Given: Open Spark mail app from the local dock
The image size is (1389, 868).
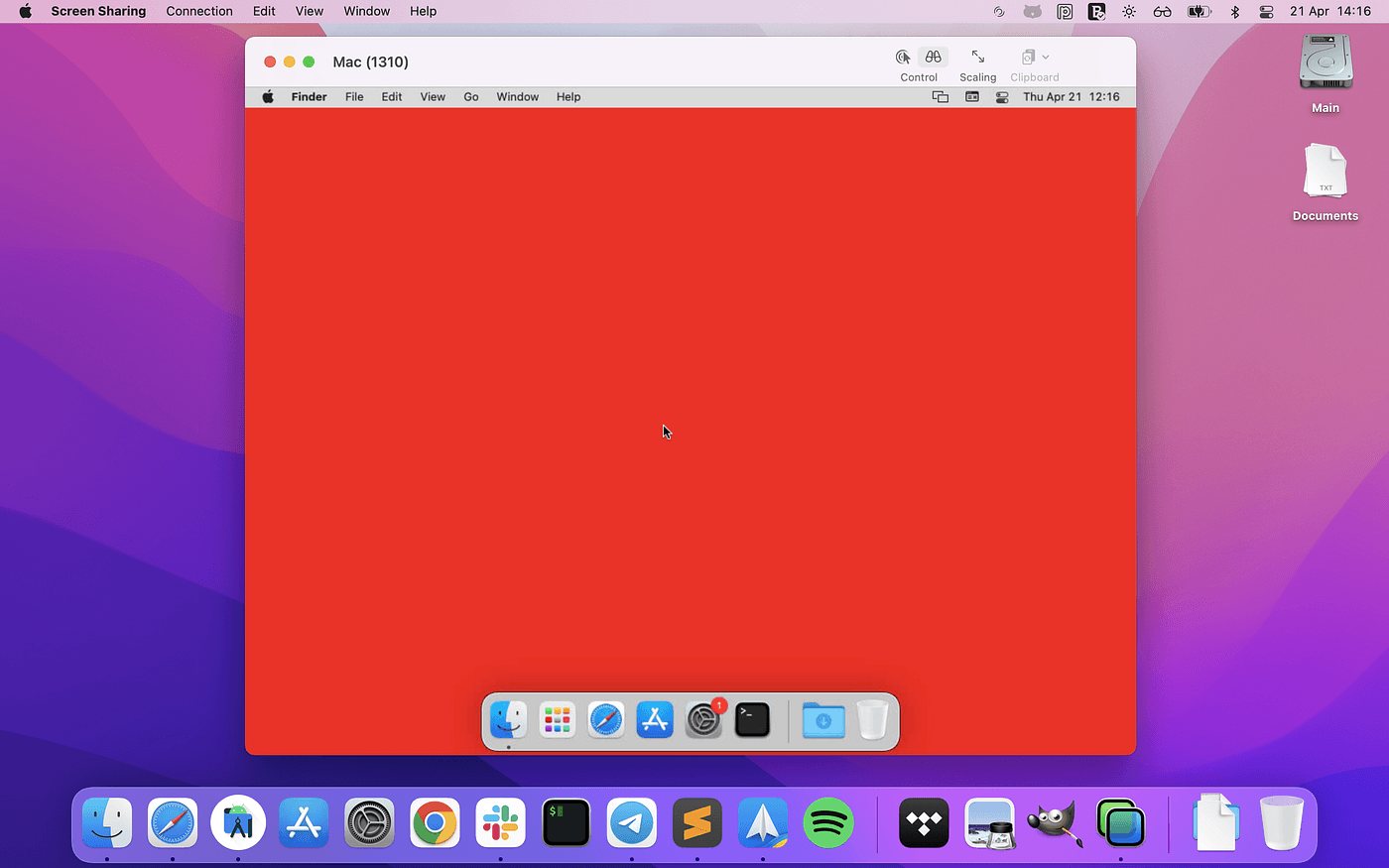Looking at the screenshot, I should (763, 822).
